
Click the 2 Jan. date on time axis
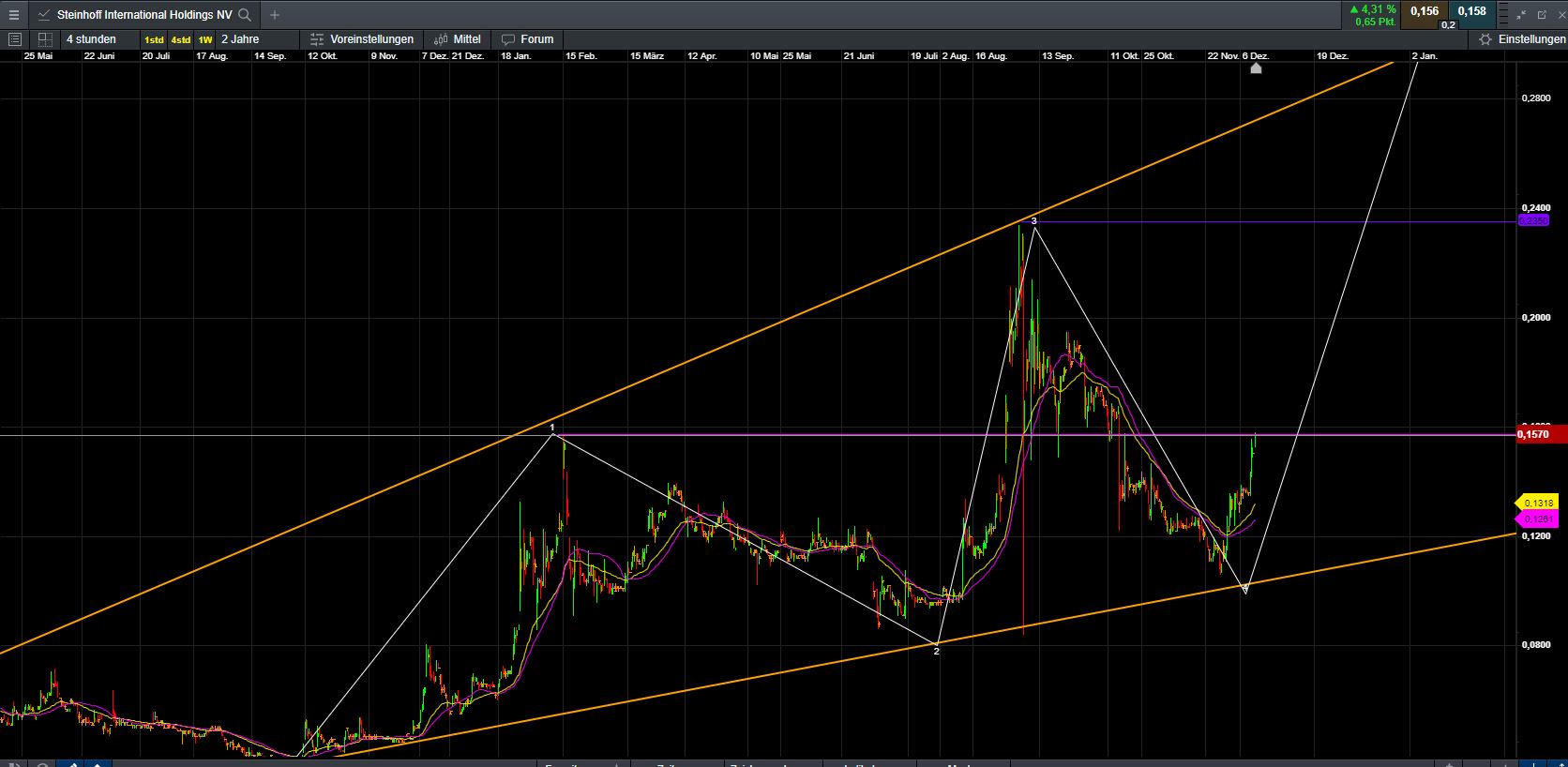coord(1425,56)
